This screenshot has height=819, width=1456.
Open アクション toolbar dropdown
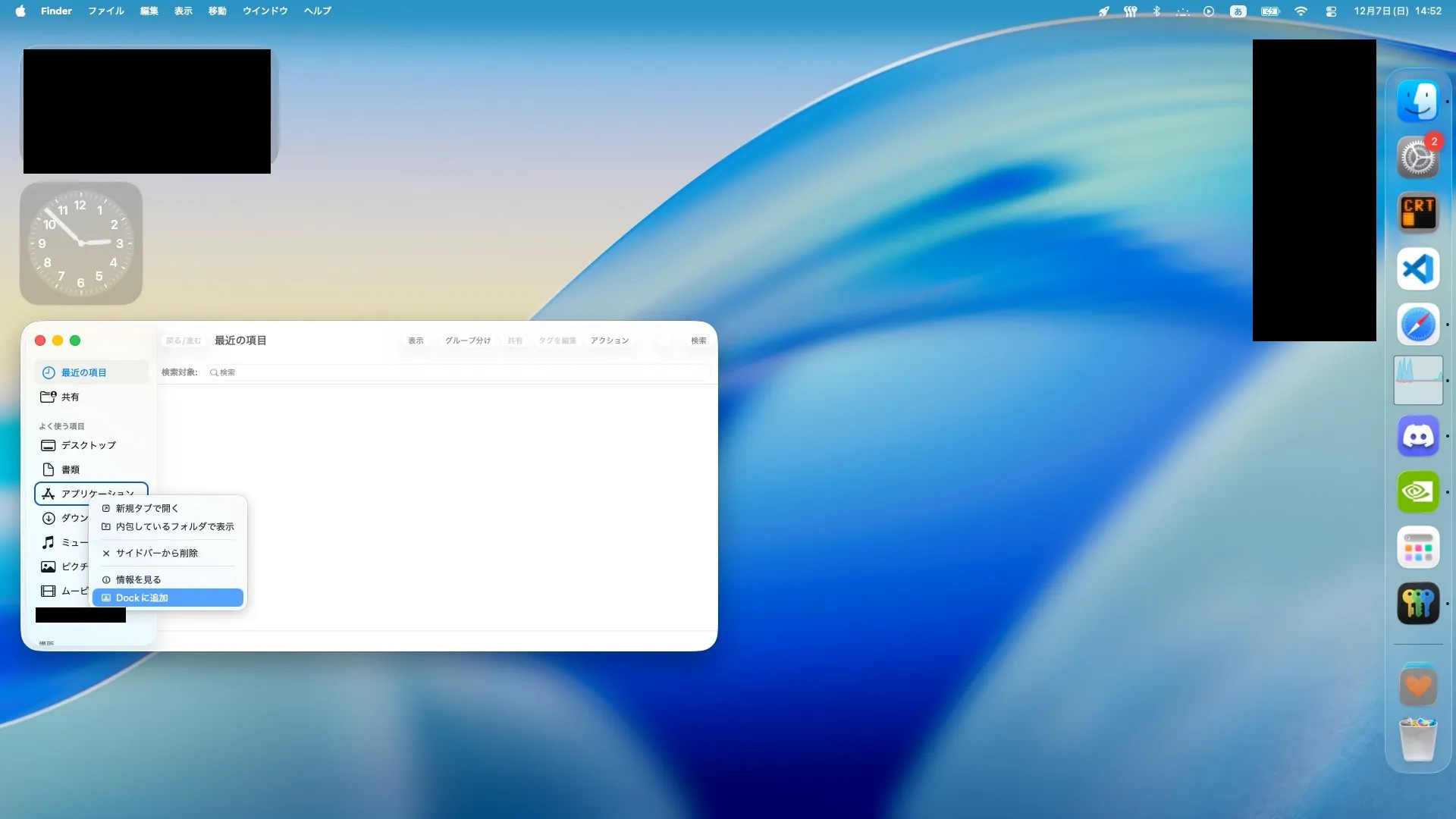pos(610,340)
